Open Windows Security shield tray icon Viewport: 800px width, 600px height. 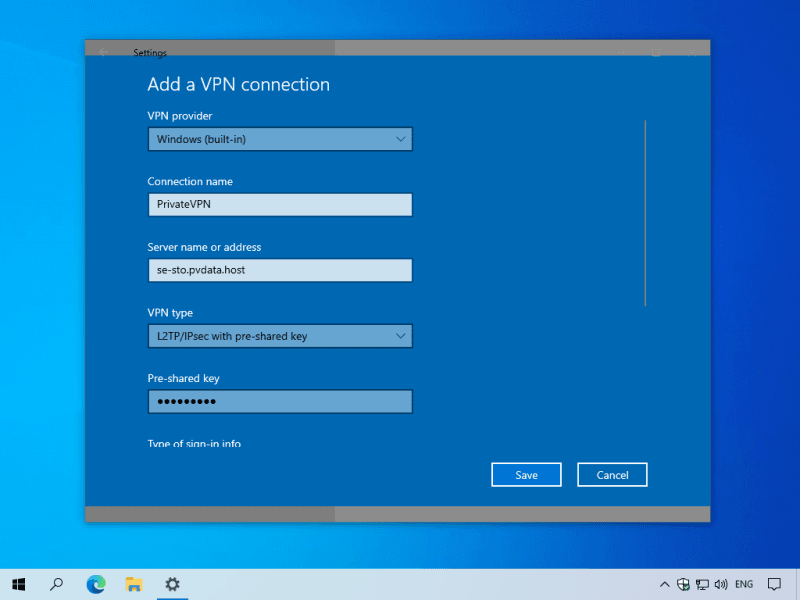[x=684, y=584]
